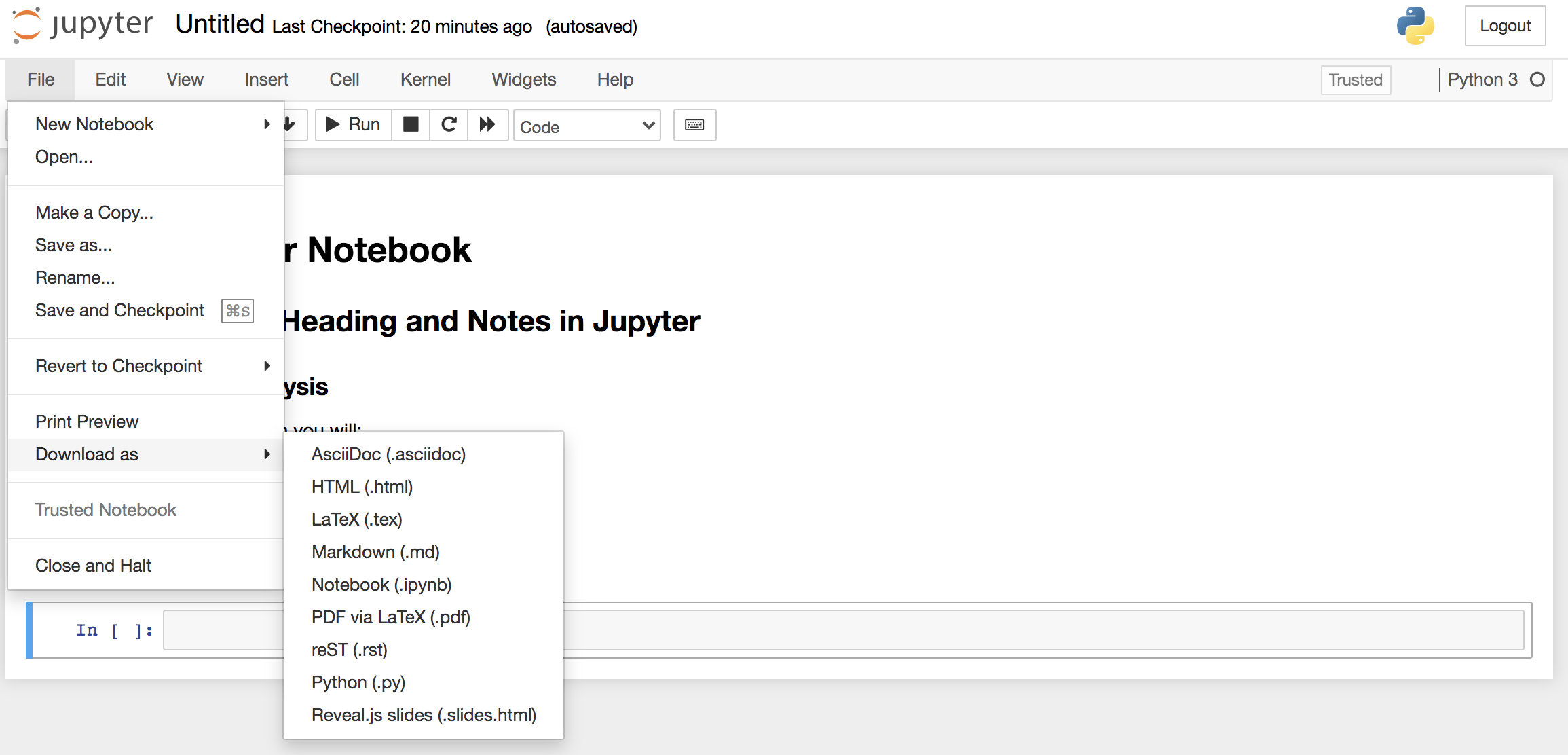The height and width of the screenshot is (755, 1568).
Task: Select PDF via LaTeX download format
Action: pyautogui.click(x=392, y=617)
